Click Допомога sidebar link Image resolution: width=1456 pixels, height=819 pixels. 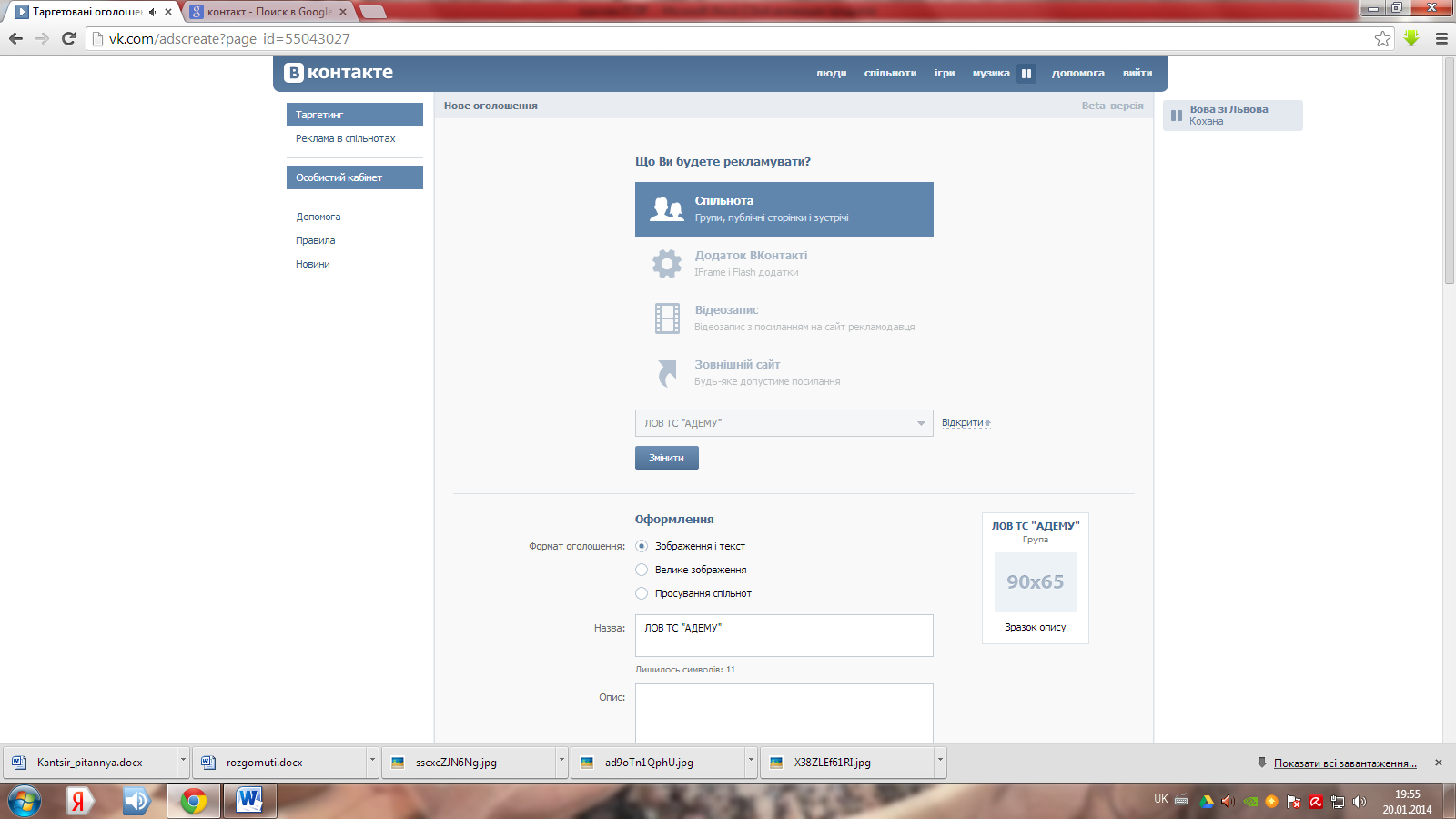click(x=318, y=217)
